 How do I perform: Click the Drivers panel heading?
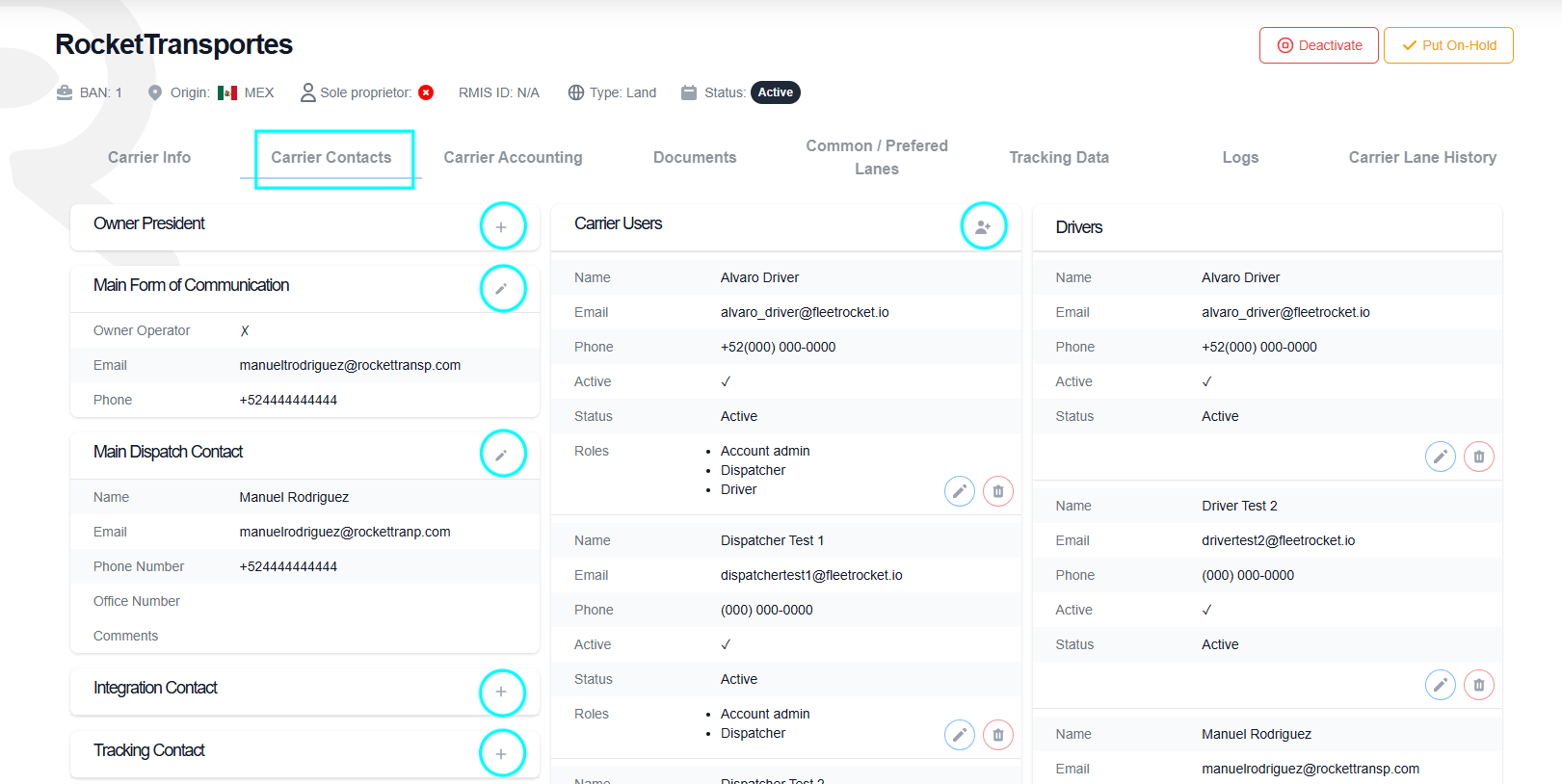[1079, 227]
